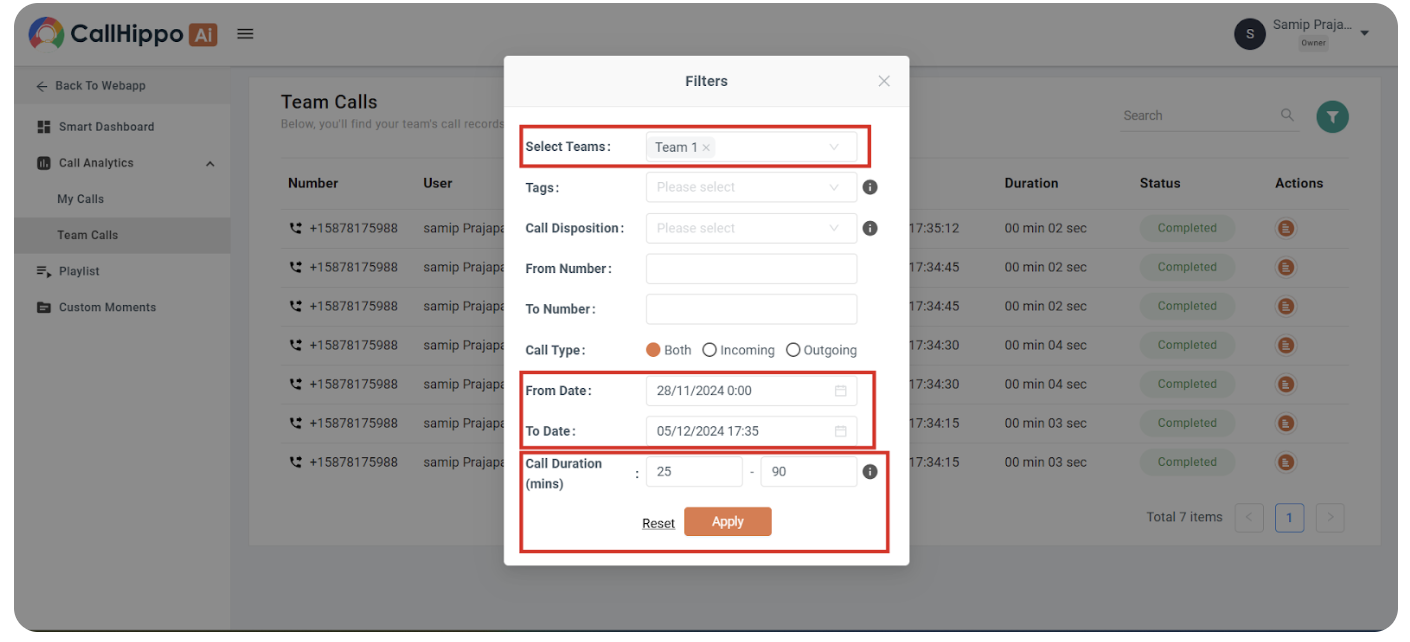The height and width of the screenshot is (642, 1410).
Task: Click the info icon beside Call Disposition
Action: point(870,228)
